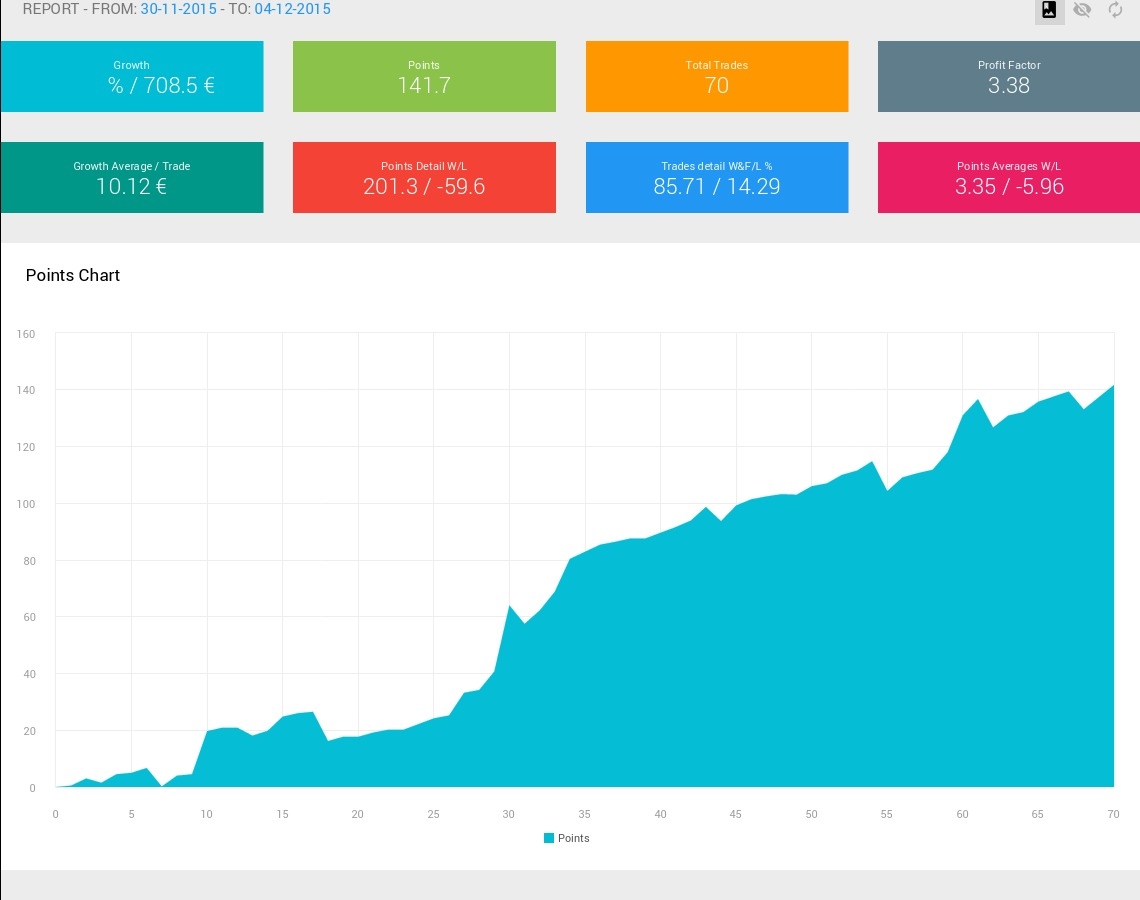Screen dimensions: 1140x900
Task: Select the green Points card
Action: (424, 76)
